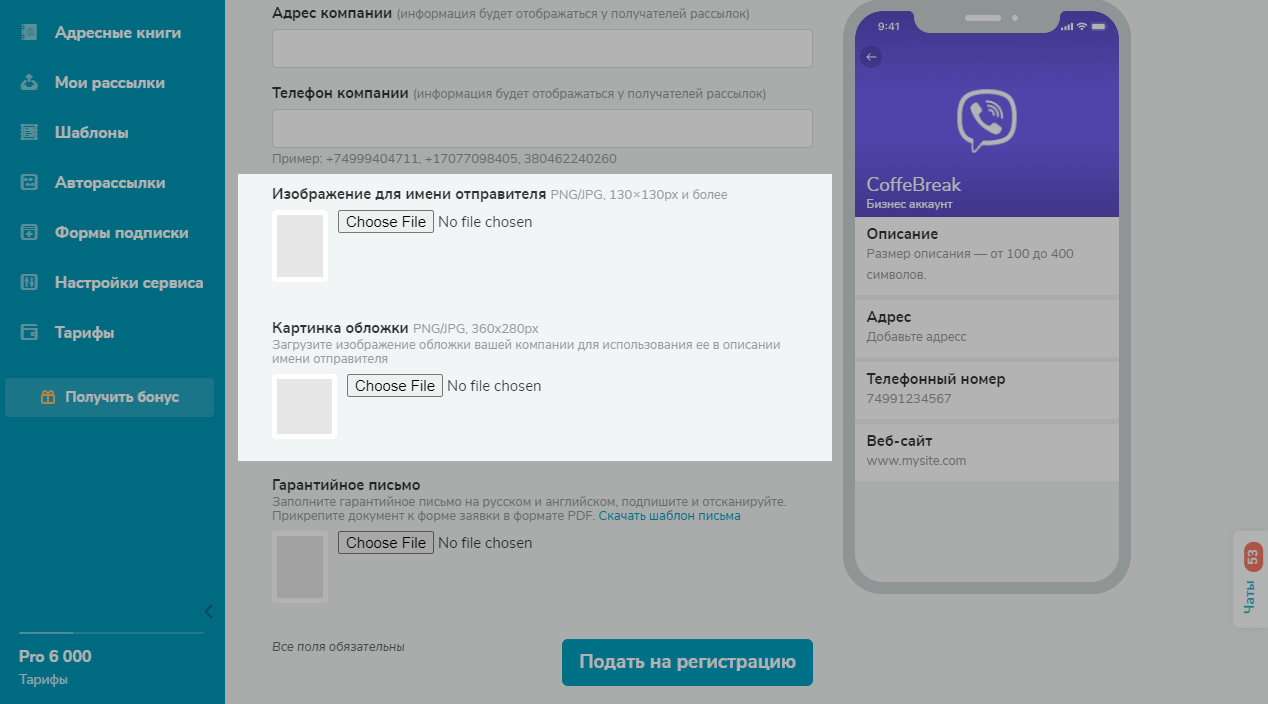This screenshot has width=1268, height=704.
Task: Click the Service settings sidebar icon
Action: pos(29,282)
